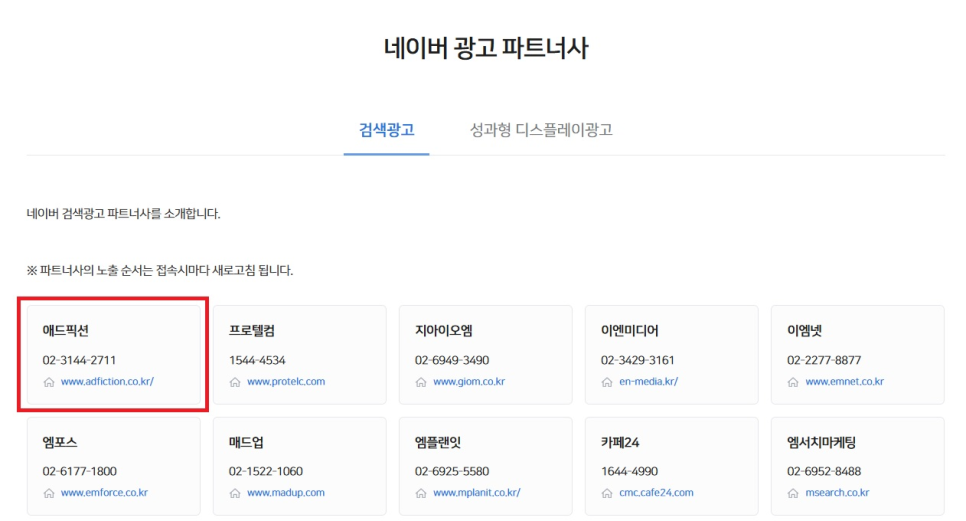This screenshot has height=521, width=966.
Task: Click the phone number 02-3144-2711
Action: point(79,360)
